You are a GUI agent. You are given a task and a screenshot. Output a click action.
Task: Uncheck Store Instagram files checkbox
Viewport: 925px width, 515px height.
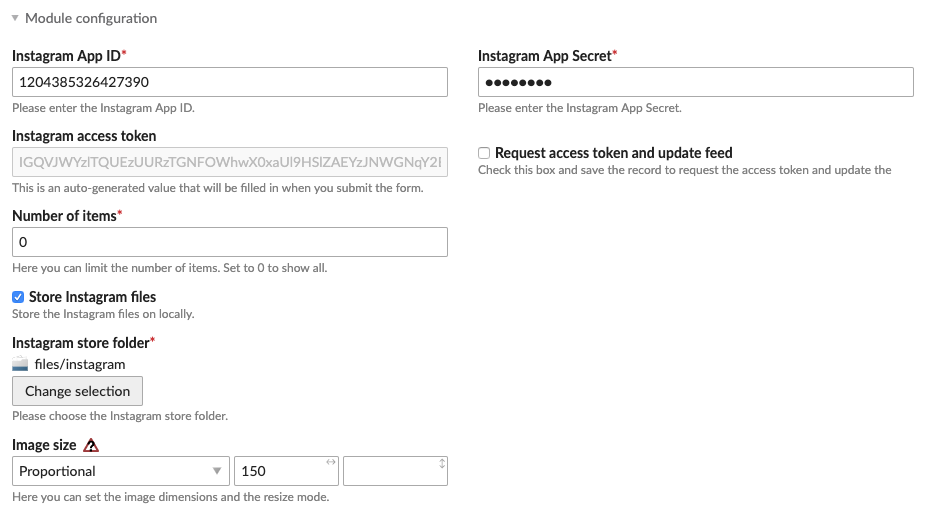tap(18, 297)
